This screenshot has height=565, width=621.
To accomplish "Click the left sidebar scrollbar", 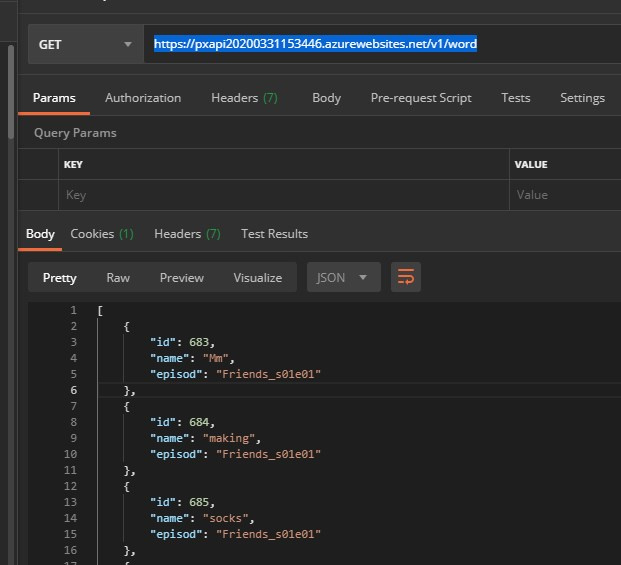I will tap(11, 92).
